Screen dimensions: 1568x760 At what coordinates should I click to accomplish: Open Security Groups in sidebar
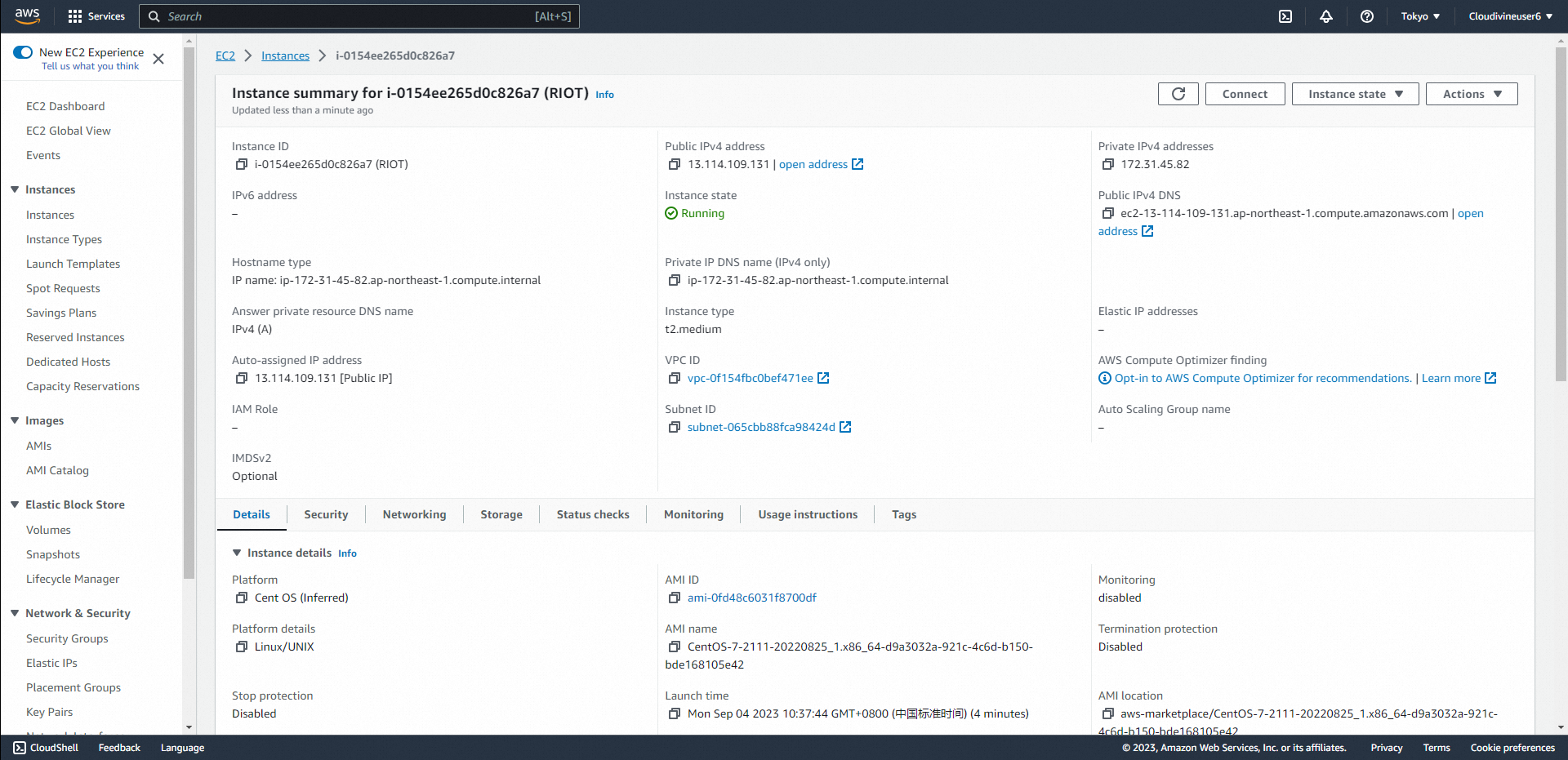[67, 638]
